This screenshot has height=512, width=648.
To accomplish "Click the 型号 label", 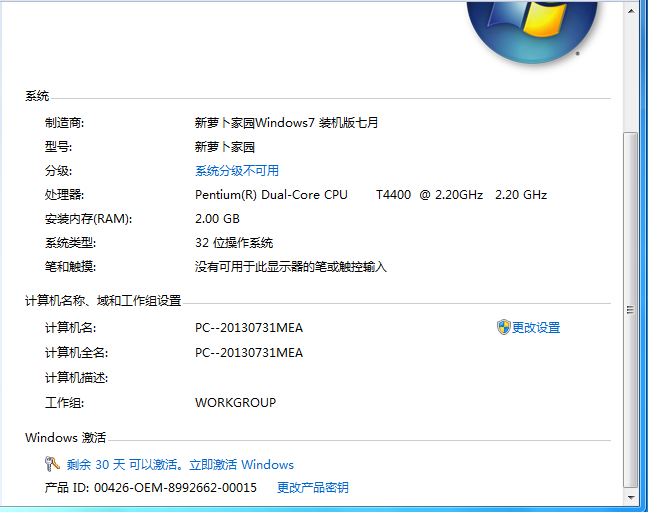I will (x=58, y=147).
